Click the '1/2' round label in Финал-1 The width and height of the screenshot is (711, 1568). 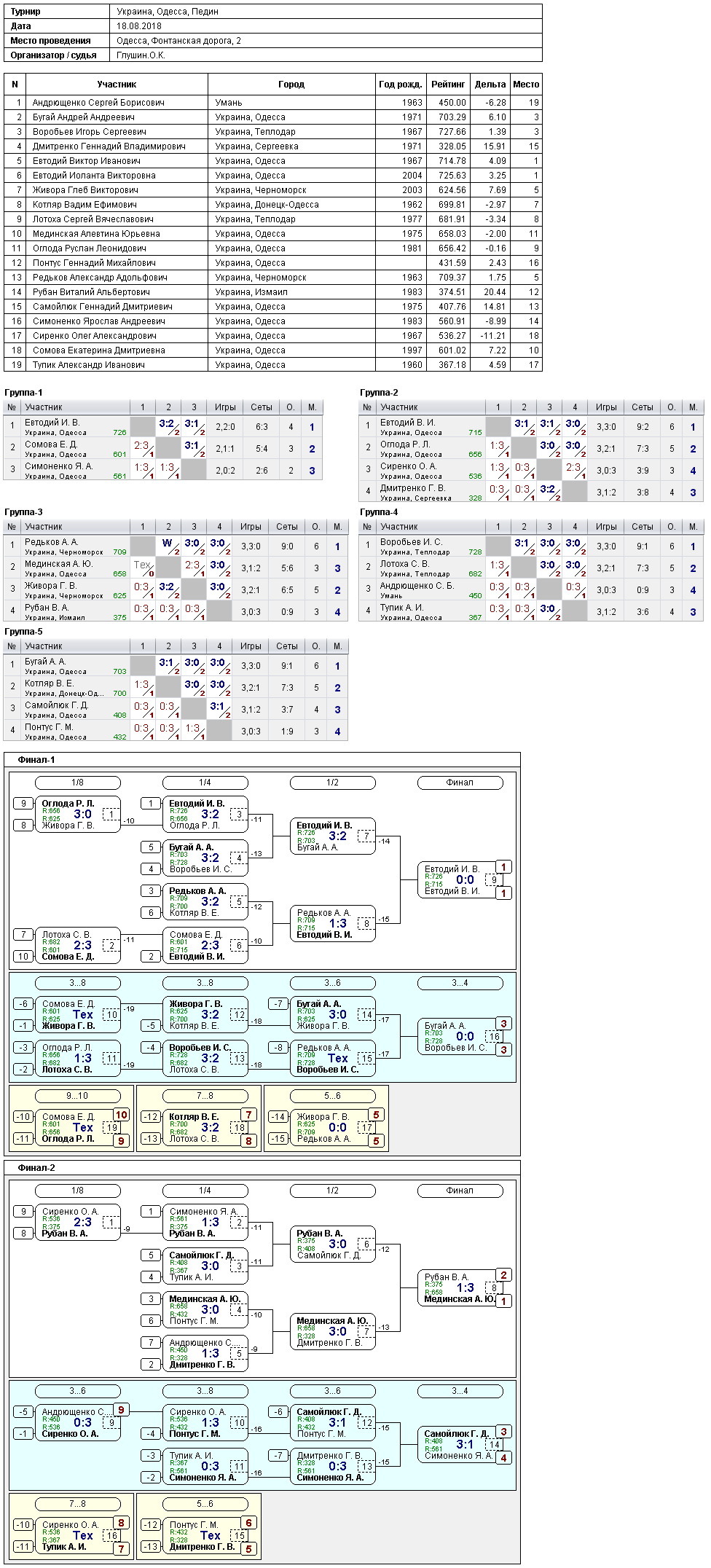click(332, 783)
